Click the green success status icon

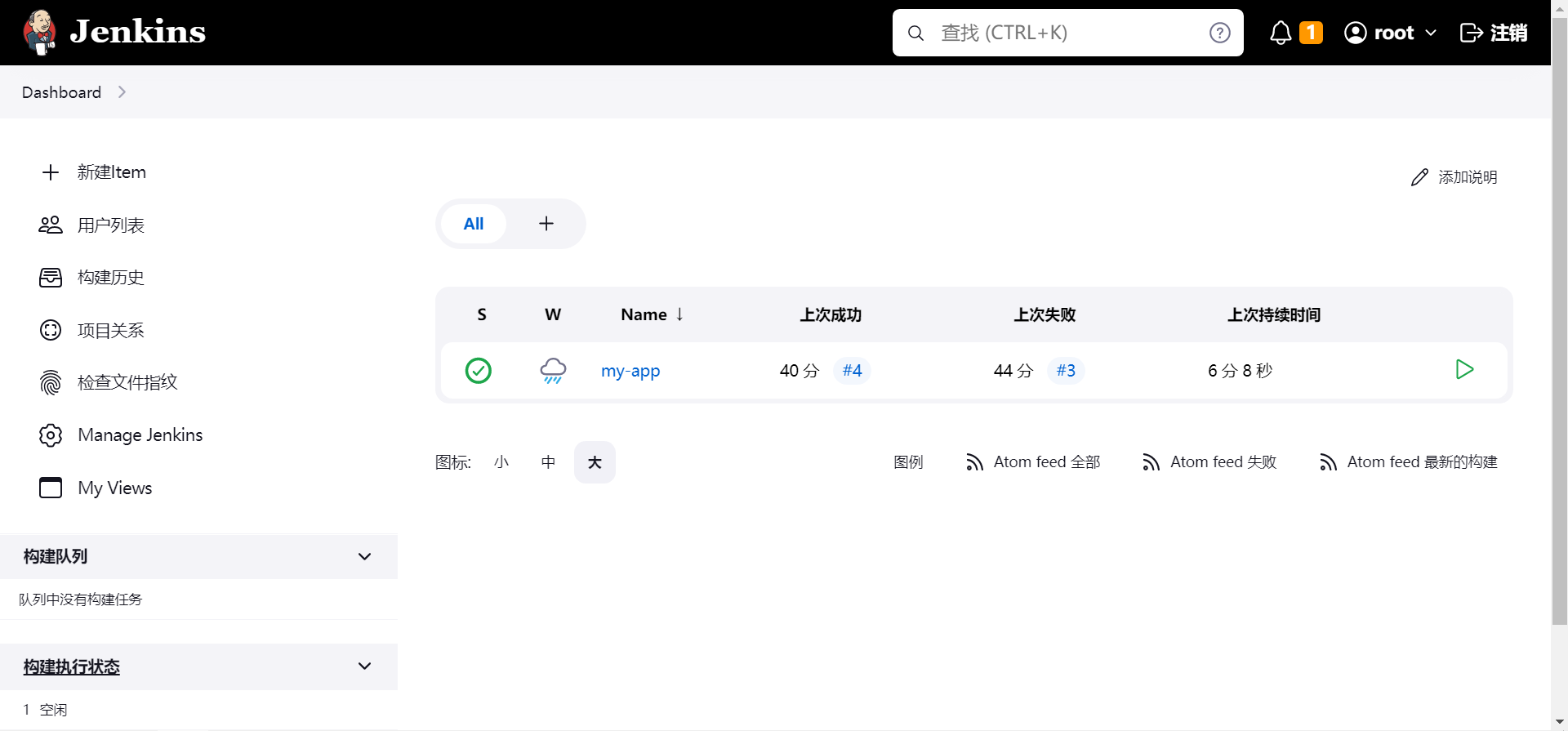click(479, 371)
